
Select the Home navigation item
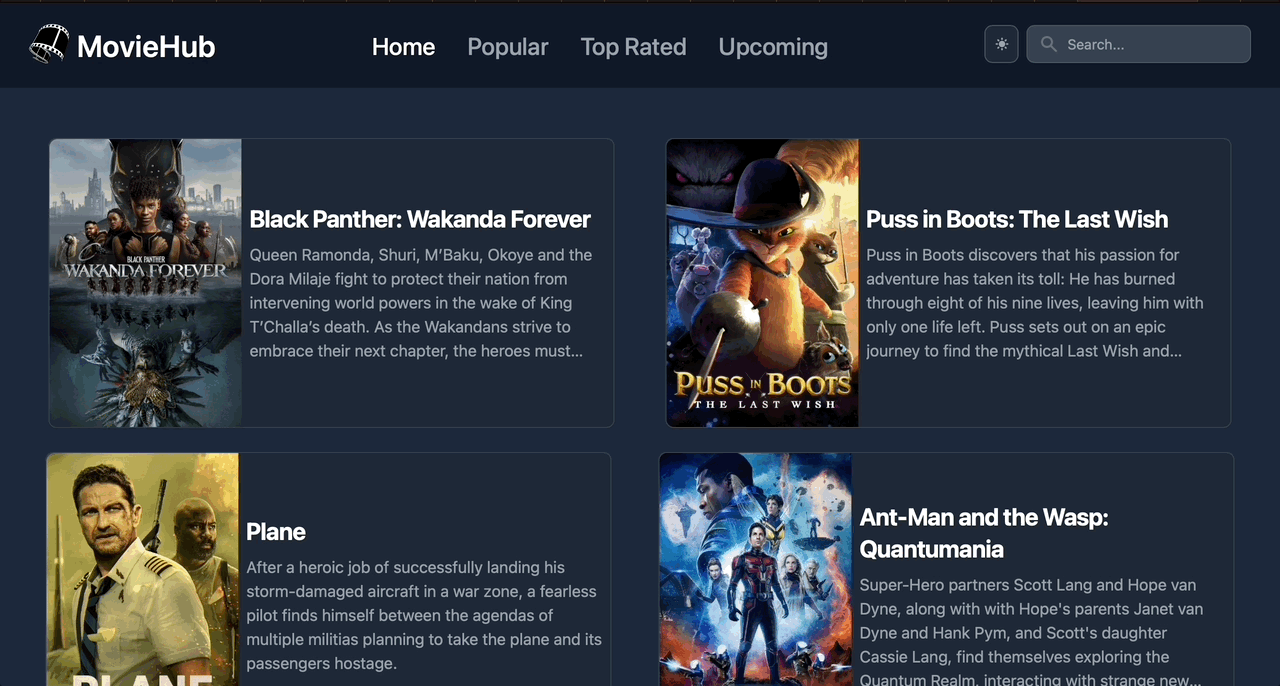click(x=403, y=46)
